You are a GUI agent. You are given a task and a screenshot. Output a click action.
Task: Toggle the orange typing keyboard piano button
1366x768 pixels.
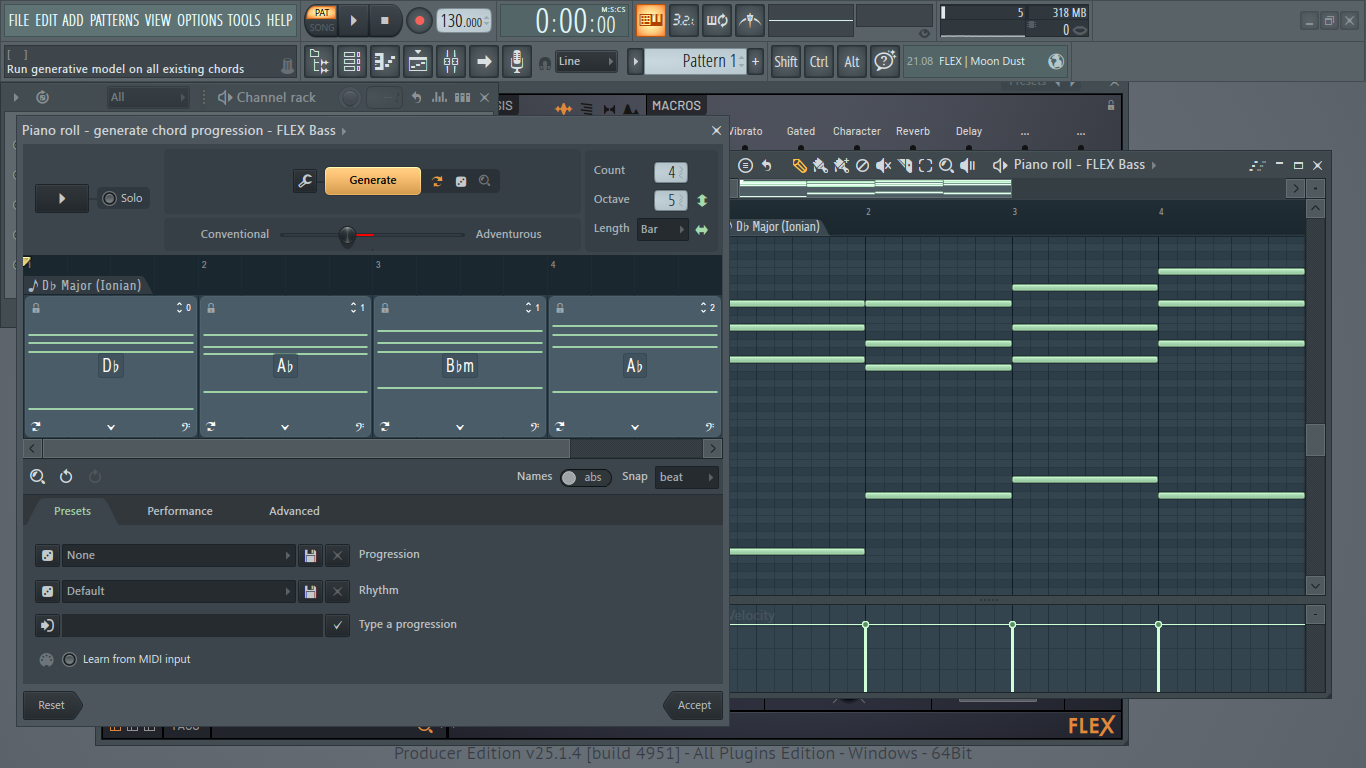coord(651,20)
